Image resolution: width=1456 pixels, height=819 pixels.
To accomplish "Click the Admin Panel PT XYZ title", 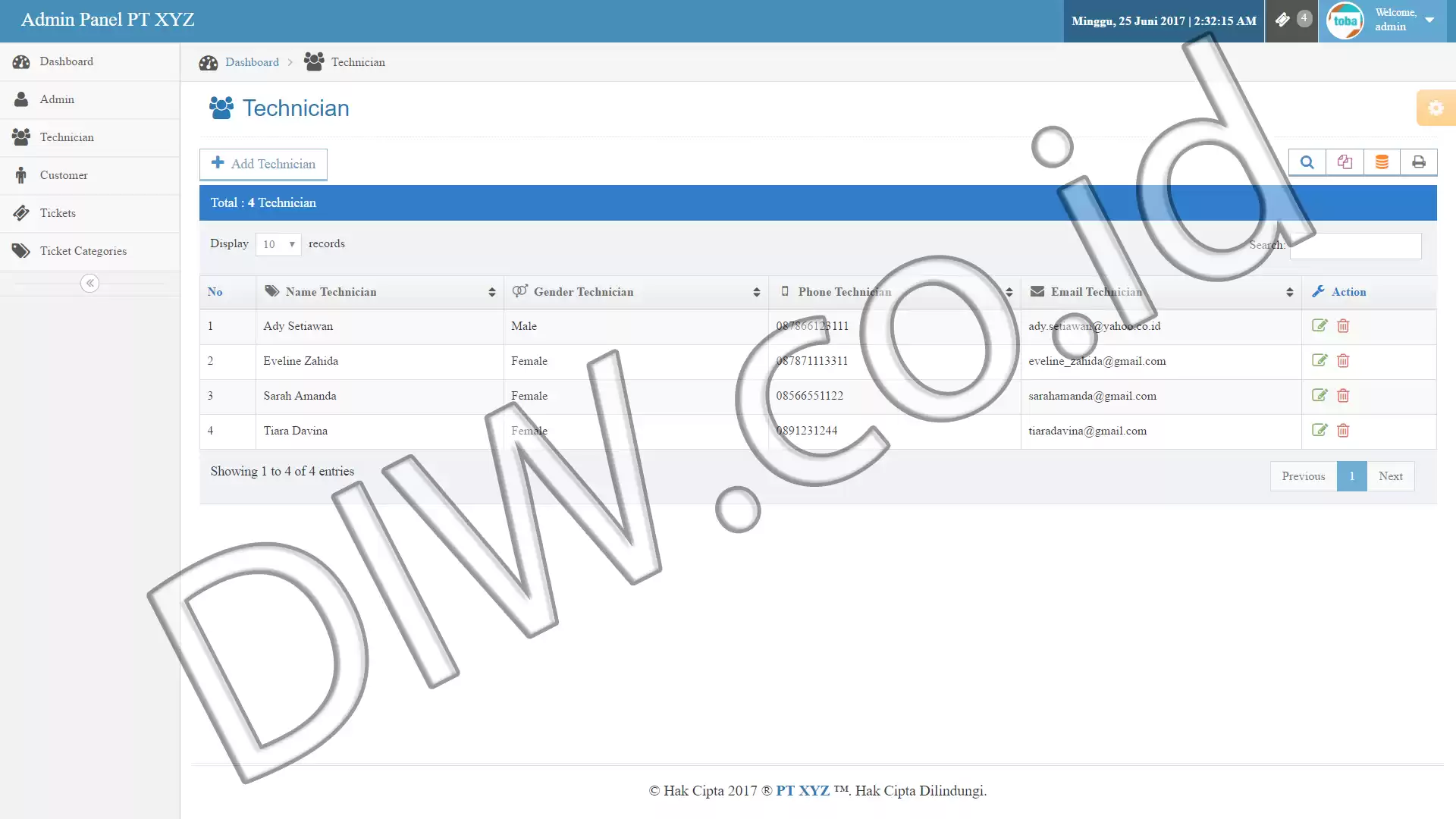I will (108, 20).
